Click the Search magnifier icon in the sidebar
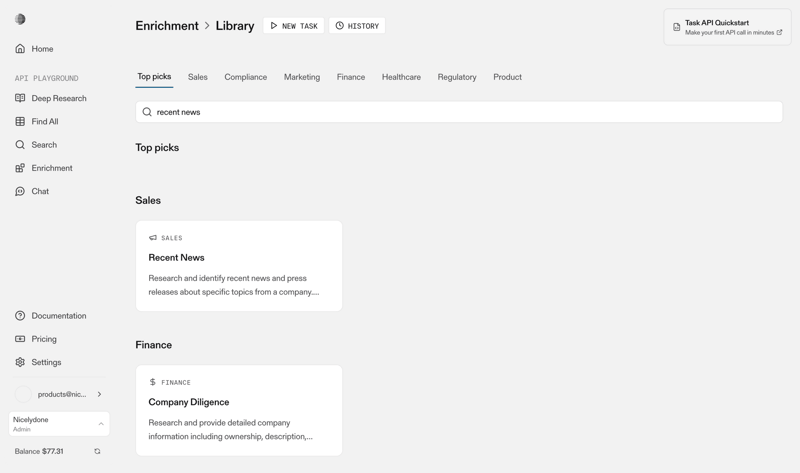Viewport: 800px width, 473px height. [20, 144]
